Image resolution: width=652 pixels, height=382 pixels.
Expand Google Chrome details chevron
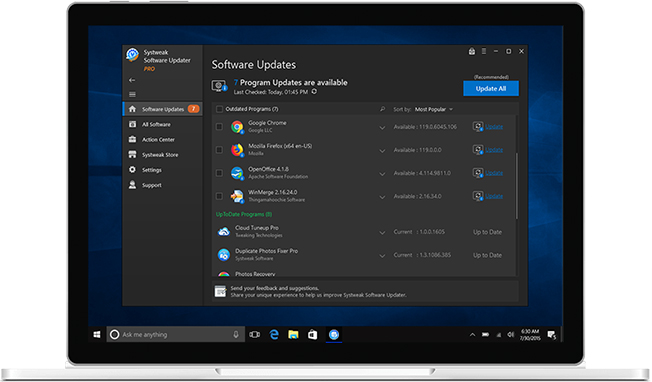[x=382, y=128]
